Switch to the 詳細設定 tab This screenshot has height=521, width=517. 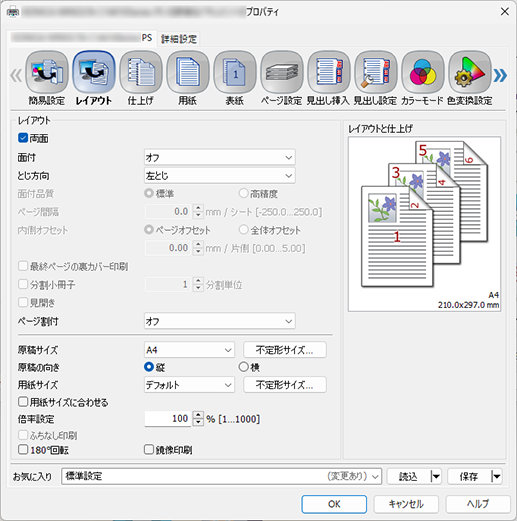pyautogui.click(x=179, y=39)
